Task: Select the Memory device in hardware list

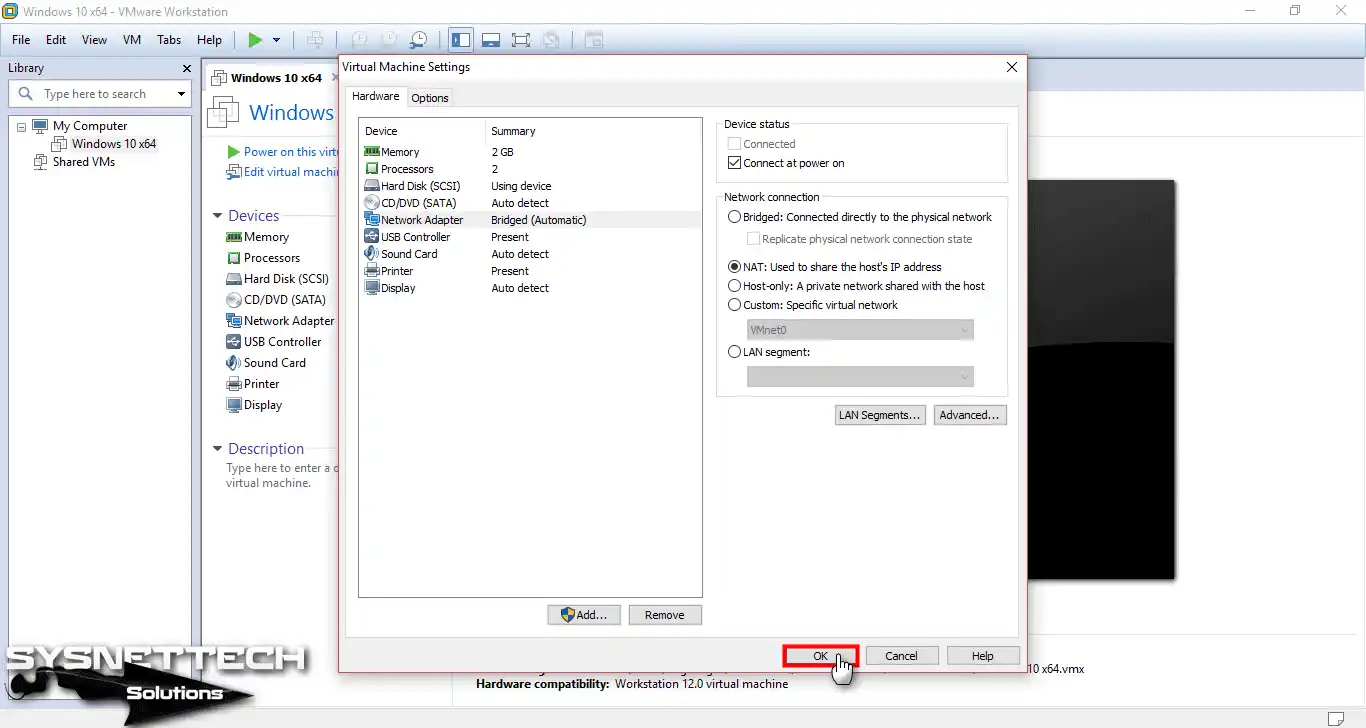Action: click(x=398, y=151)
